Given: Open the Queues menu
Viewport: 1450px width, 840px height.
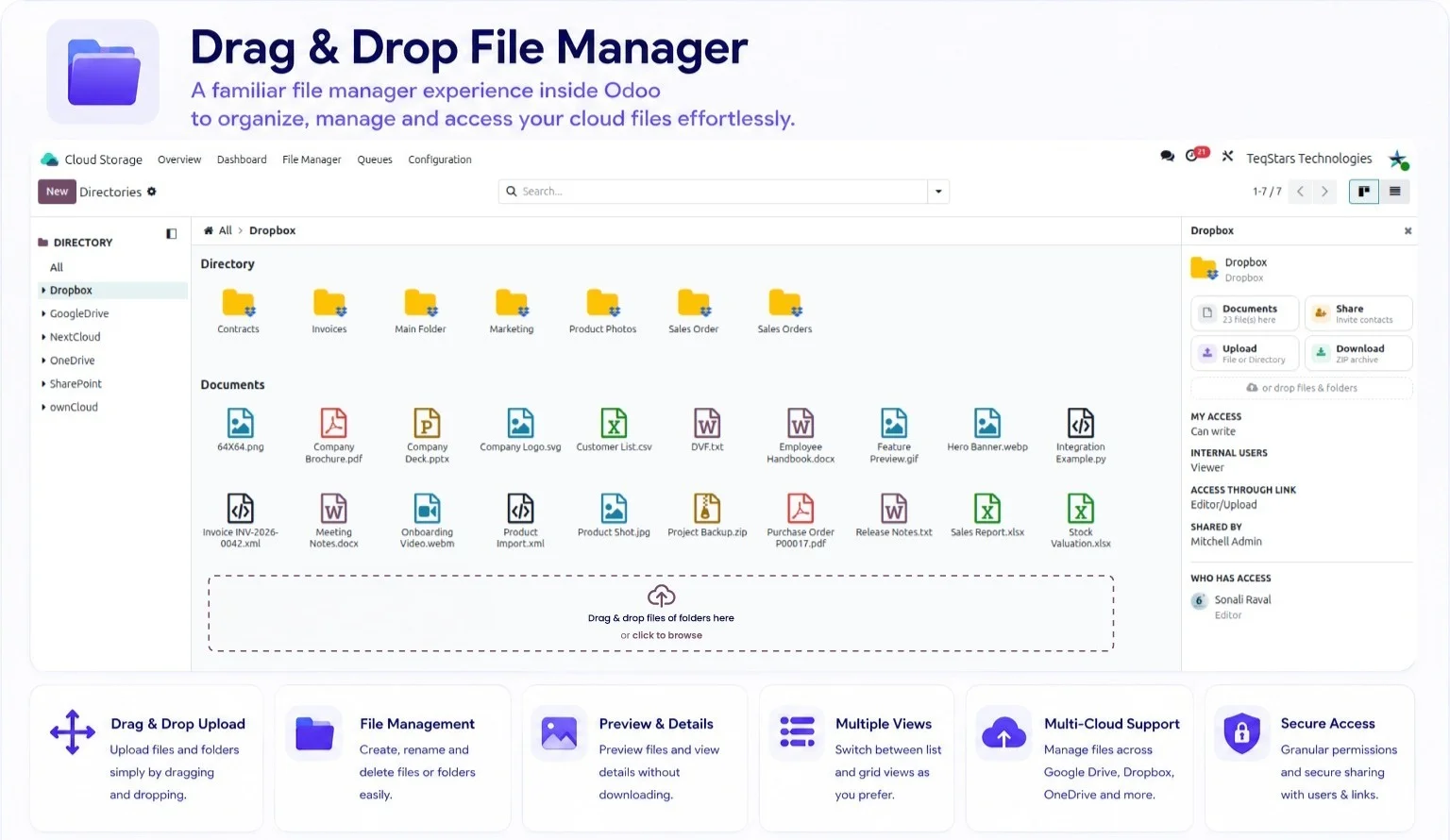Looking at the screenshot, I should coord(375,160).
